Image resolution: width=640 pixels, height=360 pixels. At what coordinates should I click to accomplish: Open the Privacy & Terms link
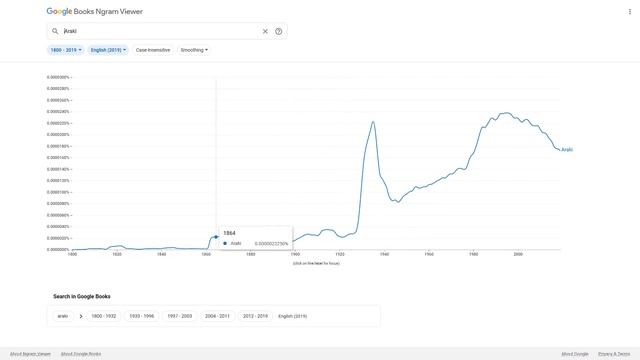614,354
